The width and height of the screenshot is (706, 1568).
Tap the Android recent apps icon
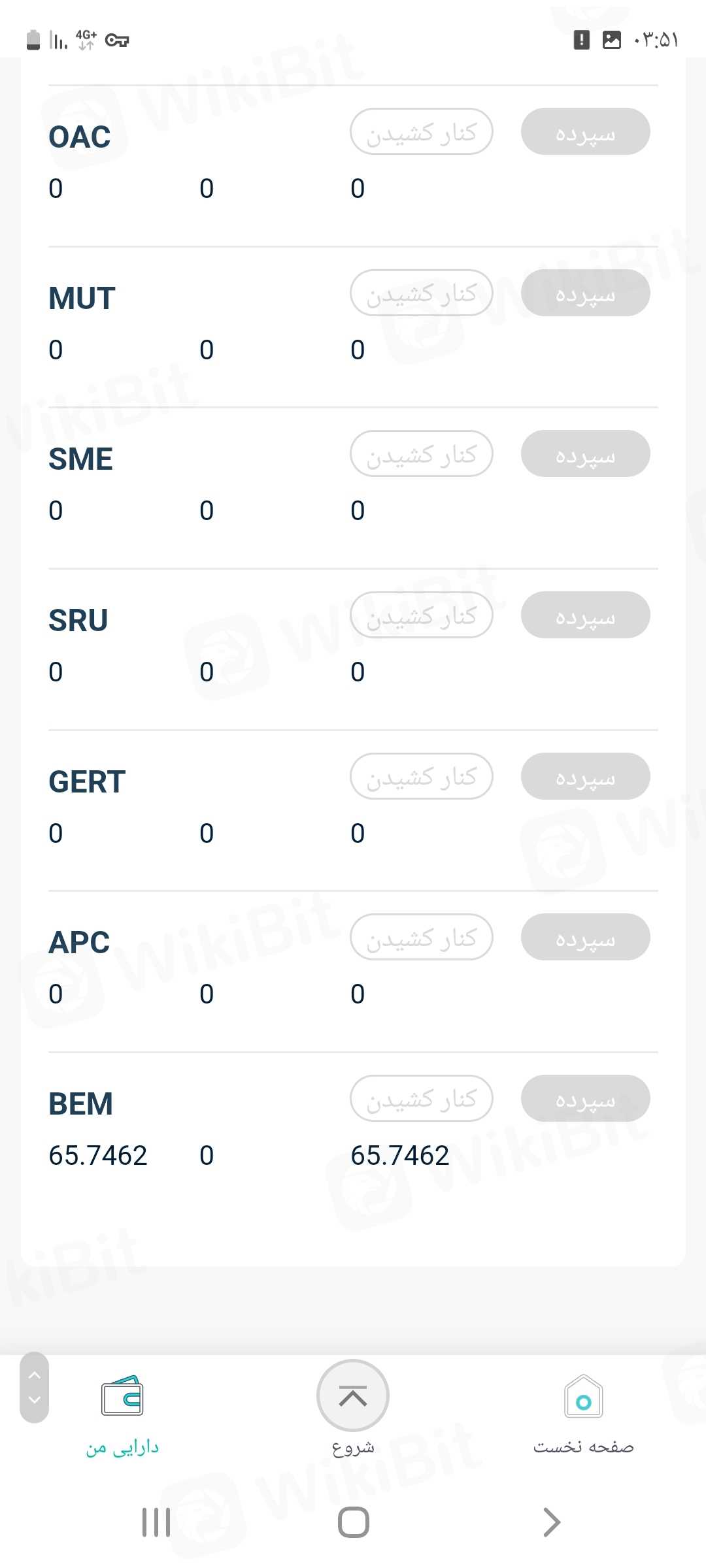pyautogui.click(x=156, y=1522)
